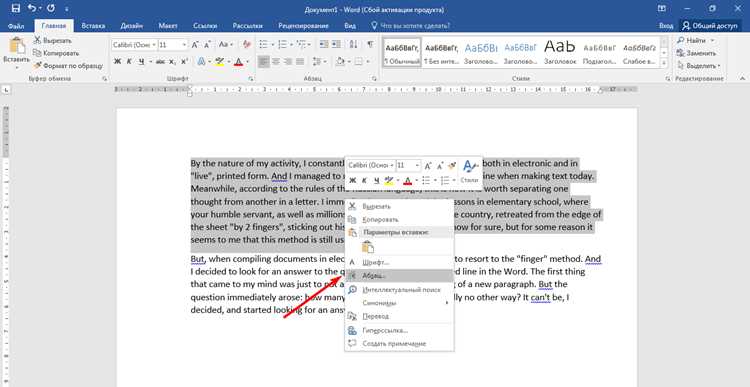The width and height of the screenshot is (750, 387).
Task: Decrease font size in the ribbon
Action: pos(208,44)
